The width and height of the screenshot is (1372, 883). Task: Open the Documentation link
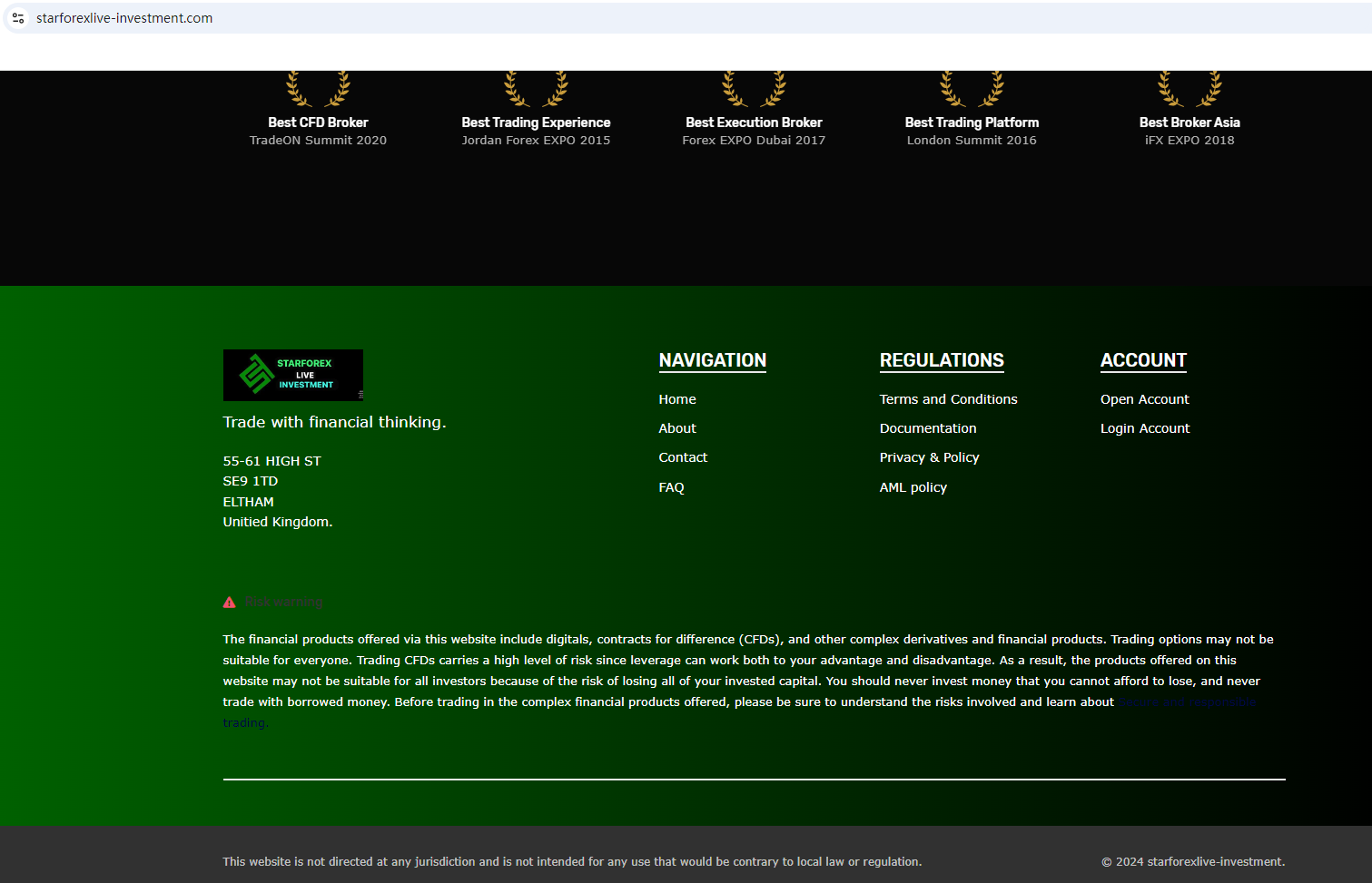(928, 428)
